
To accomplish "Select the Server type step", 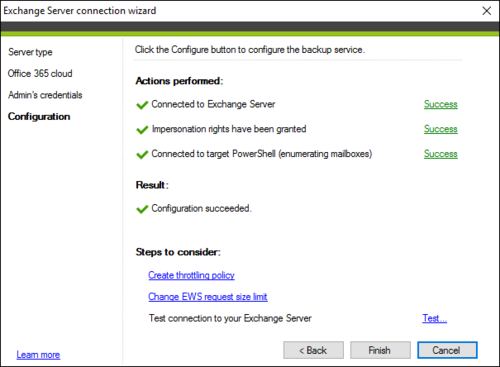I will 30,52.
